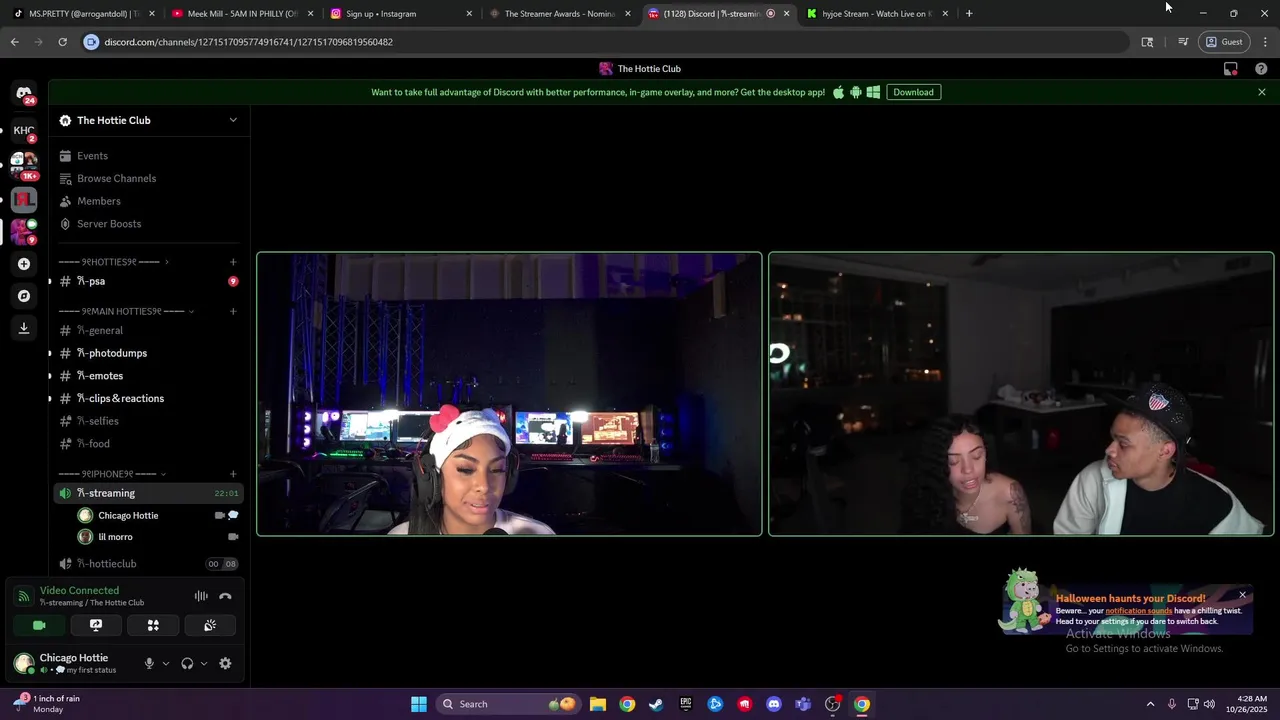Screen dimensions: 1280x720
Task: Collapse the MAIN HOTTIES category
Action: click(125, 311)
